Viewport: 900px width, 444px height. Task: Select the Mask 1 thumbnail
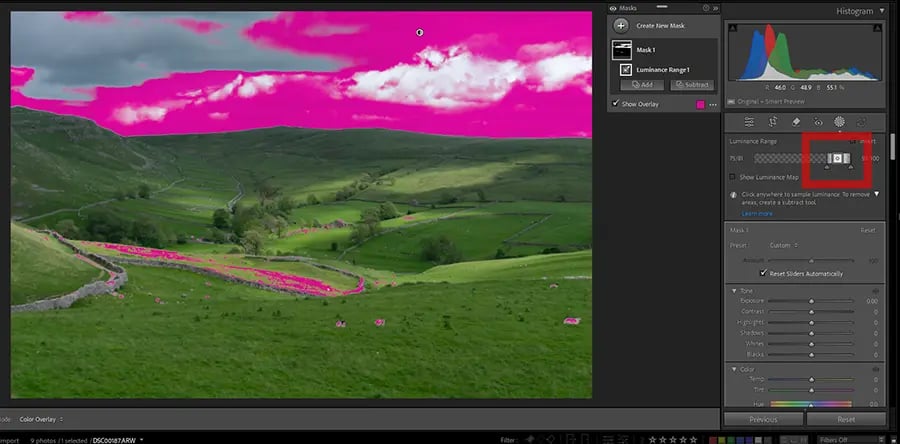click(x=622, y=50)
